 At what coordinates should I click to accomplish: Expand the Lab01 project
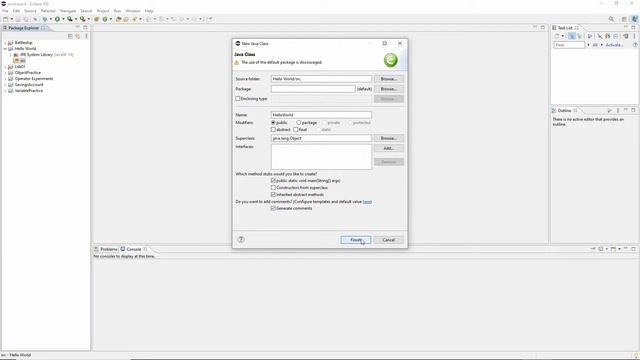[x=5, y=67]
